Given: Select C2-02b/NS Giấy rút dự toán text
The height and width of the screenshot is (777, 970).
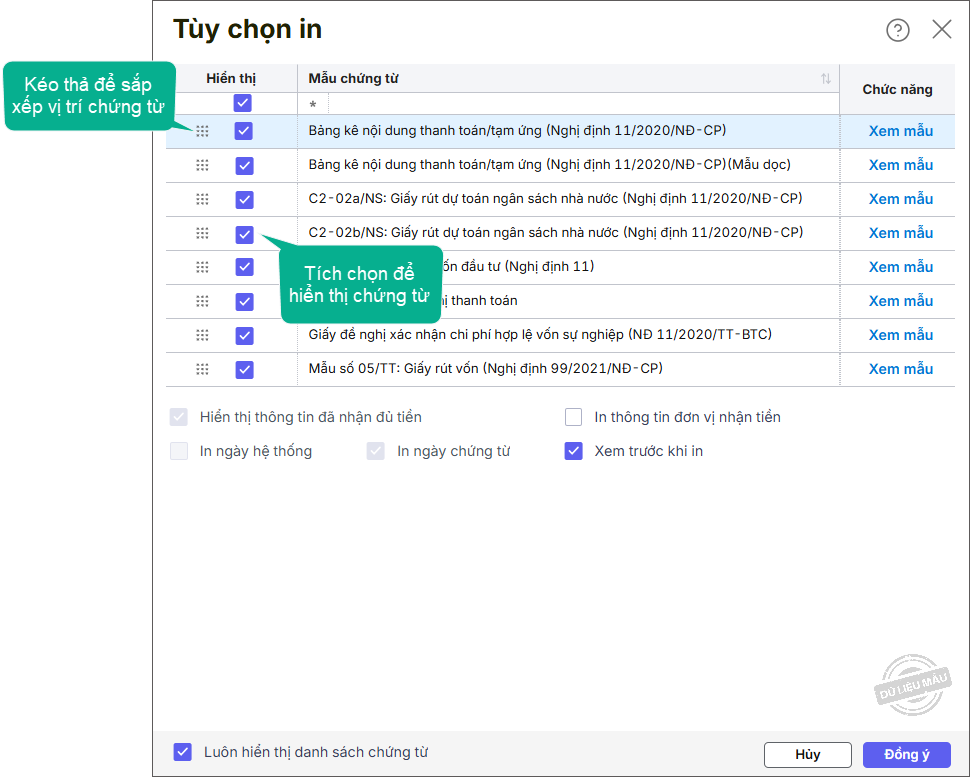Looking at the screenshot, I should point(556,233).
